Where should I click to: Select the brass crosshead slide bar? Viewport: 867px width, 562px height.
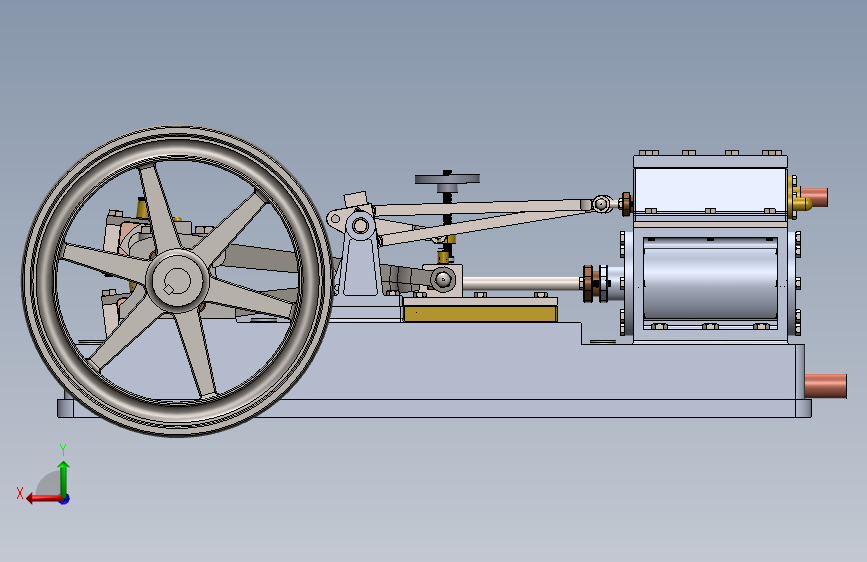[x=479, y=314]
